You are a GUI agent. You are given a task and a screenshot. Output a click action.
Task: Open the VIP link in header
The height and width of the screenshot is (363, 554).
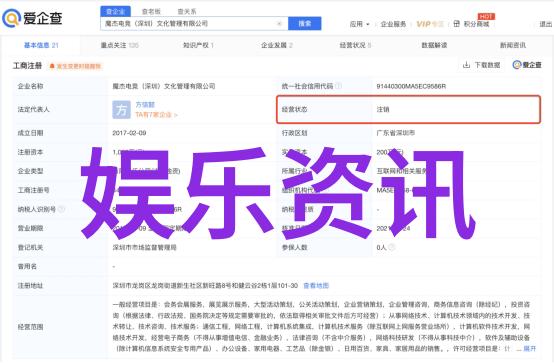click(x=430, y=24)
